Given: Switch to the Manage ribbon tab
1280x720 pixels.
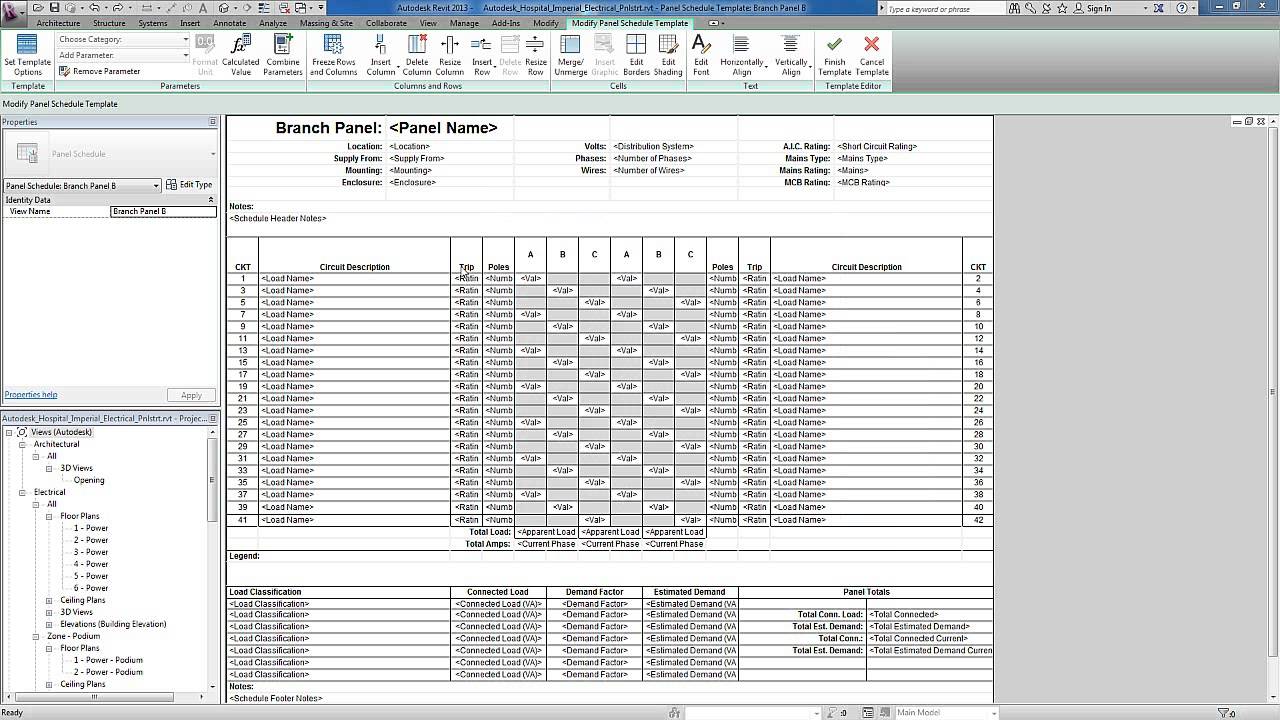Looking at the screenshot, I should pyautogui.click(x=464, y=23).
